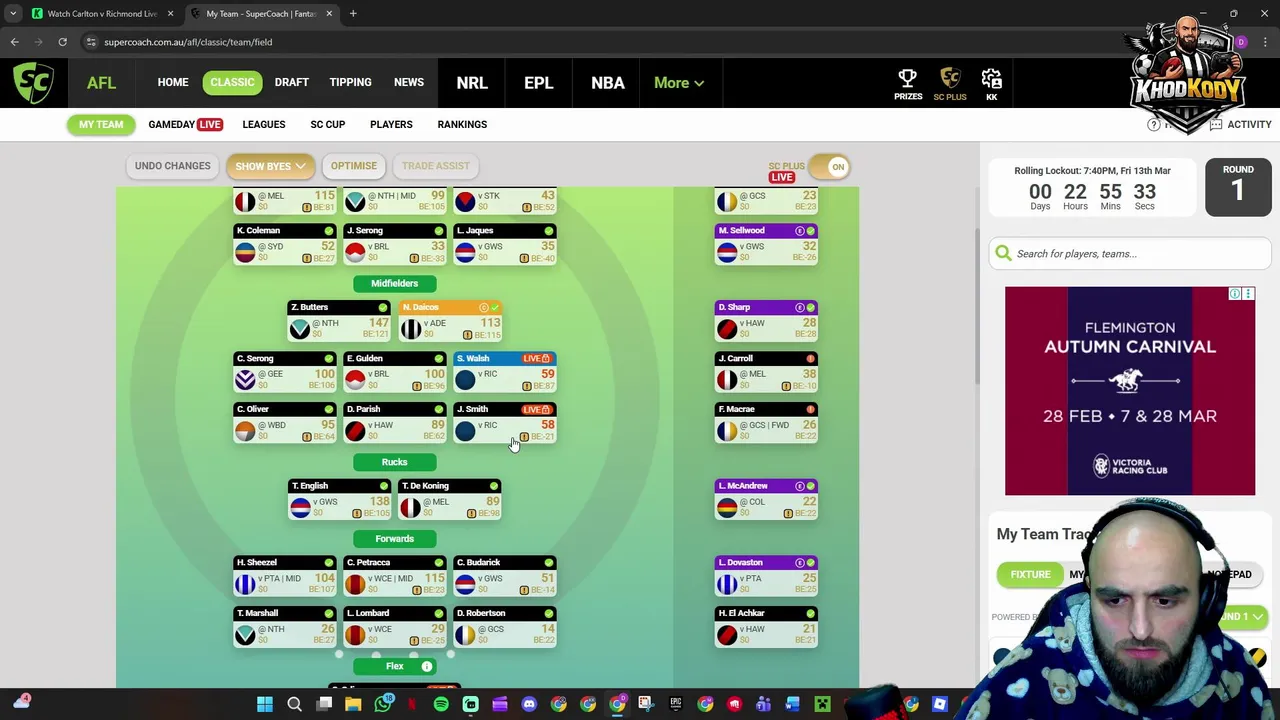Click S. Walsh LIVE lock badge
Screen dimensions: 1280x720
point(536,358)
